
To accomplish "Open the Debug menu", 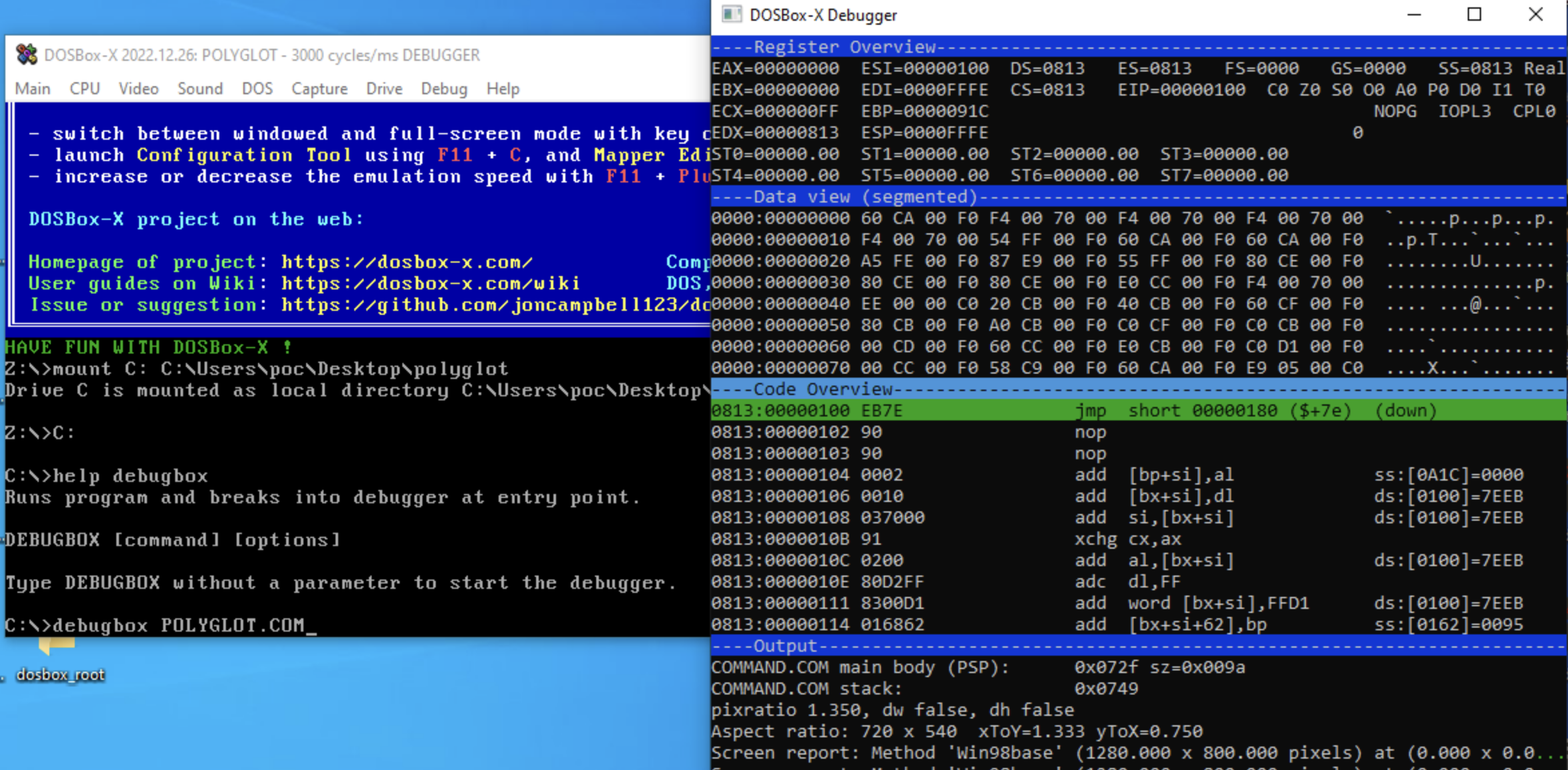I will [x=444, y=89].
